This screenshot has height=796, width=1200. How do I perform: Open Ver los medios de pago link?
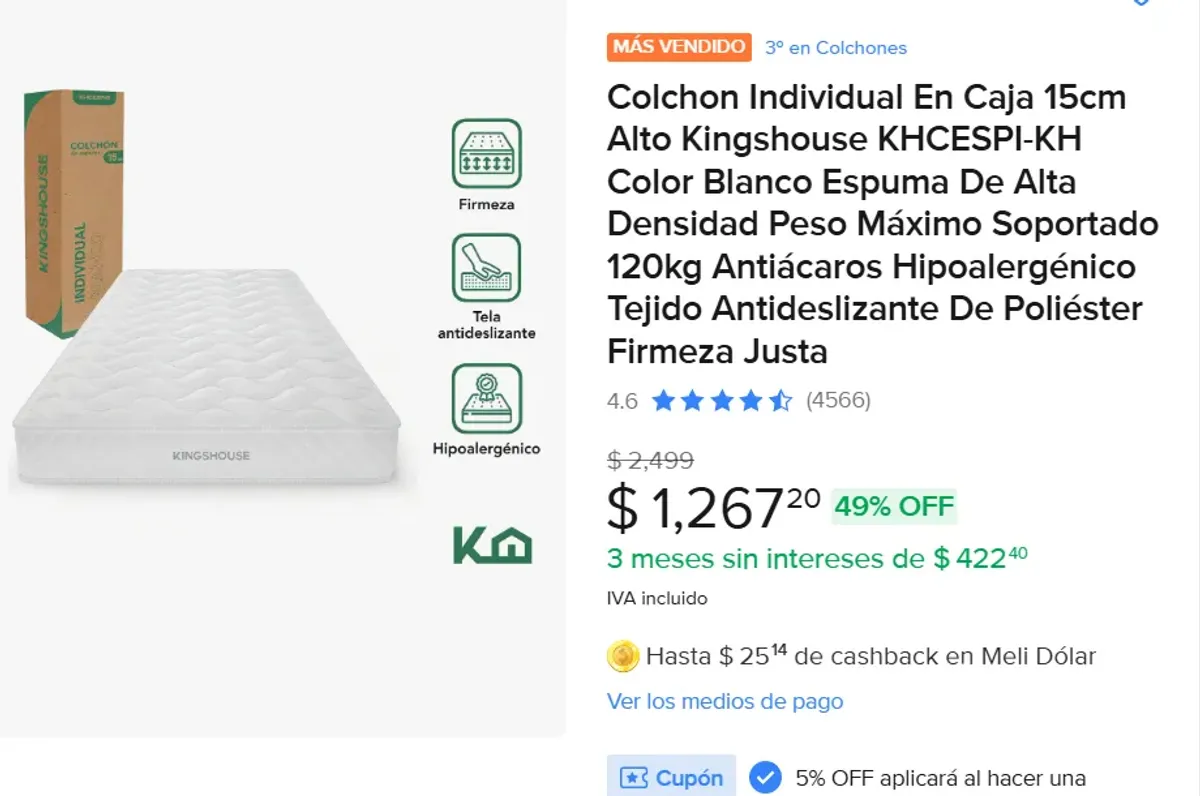pyautogui.click(x=723, y=702)
